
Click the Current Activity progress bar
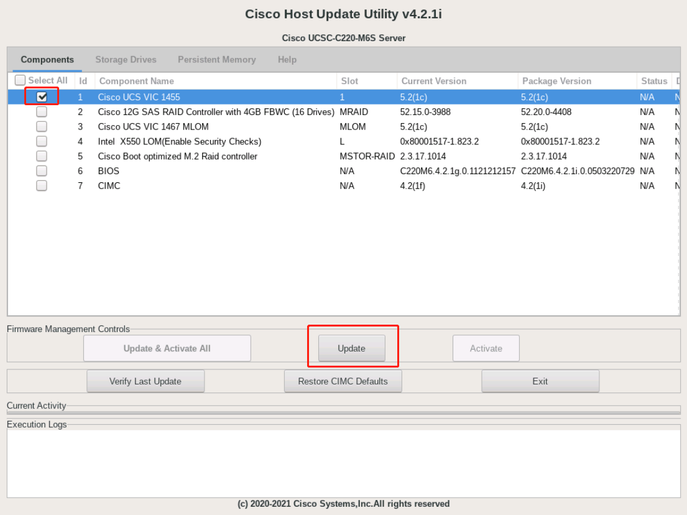(x=344, y=412)
